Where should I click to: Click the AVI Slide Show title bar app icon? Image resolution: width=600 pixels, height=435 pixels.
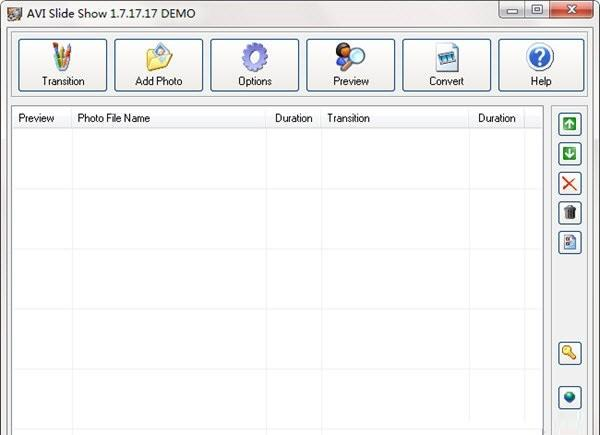15,14
